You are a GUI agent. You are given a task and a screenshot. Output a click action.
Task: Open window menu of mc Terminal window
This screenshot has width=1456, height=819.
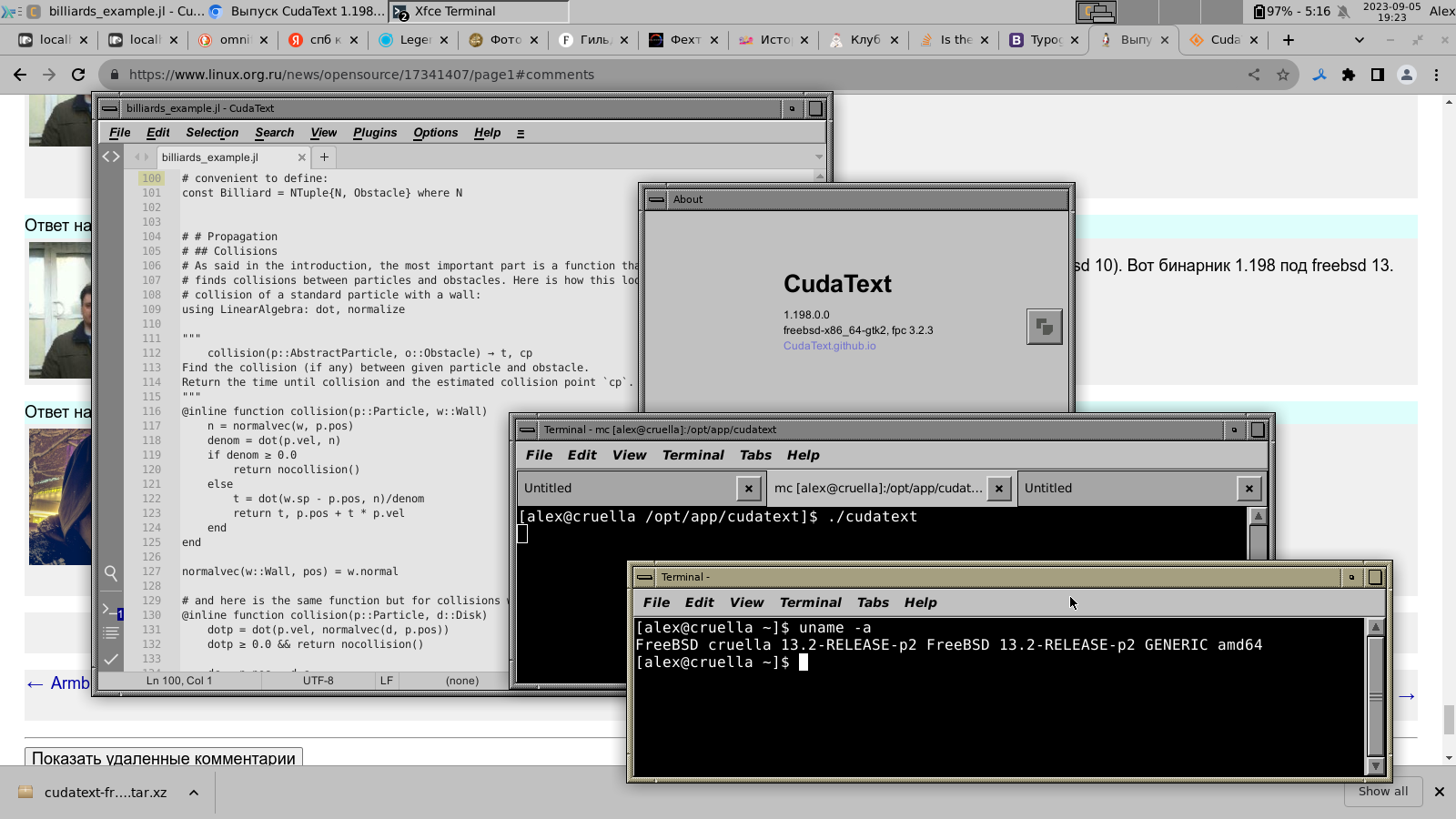click(527, 430)
